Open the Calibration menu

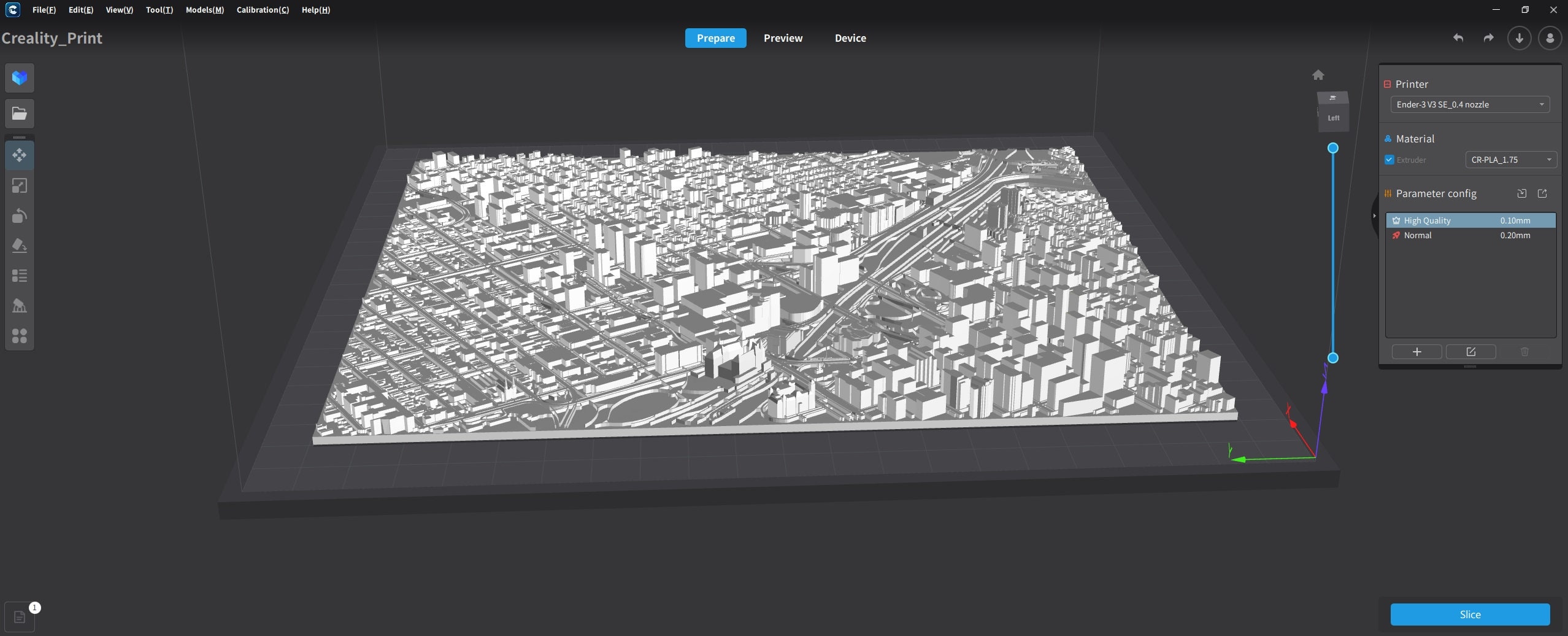point(263,9)
